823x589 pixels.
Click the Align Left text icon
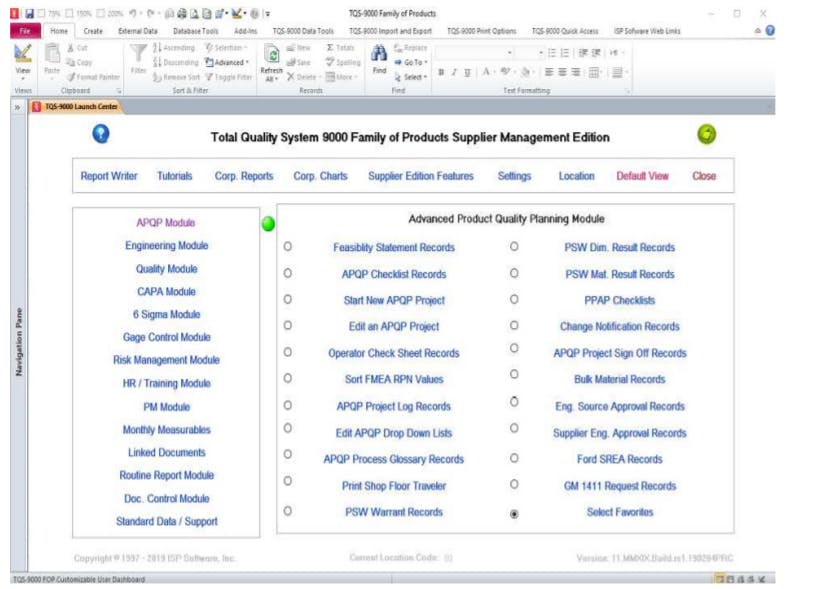549,72
